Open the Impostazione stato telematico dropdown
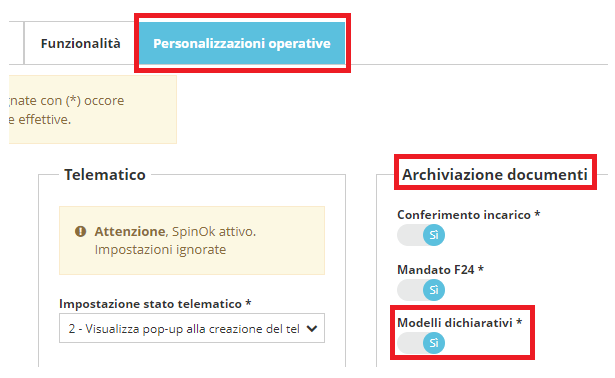Image resolution: width=615 pixels, height=378 pixels. pos(192,328)
